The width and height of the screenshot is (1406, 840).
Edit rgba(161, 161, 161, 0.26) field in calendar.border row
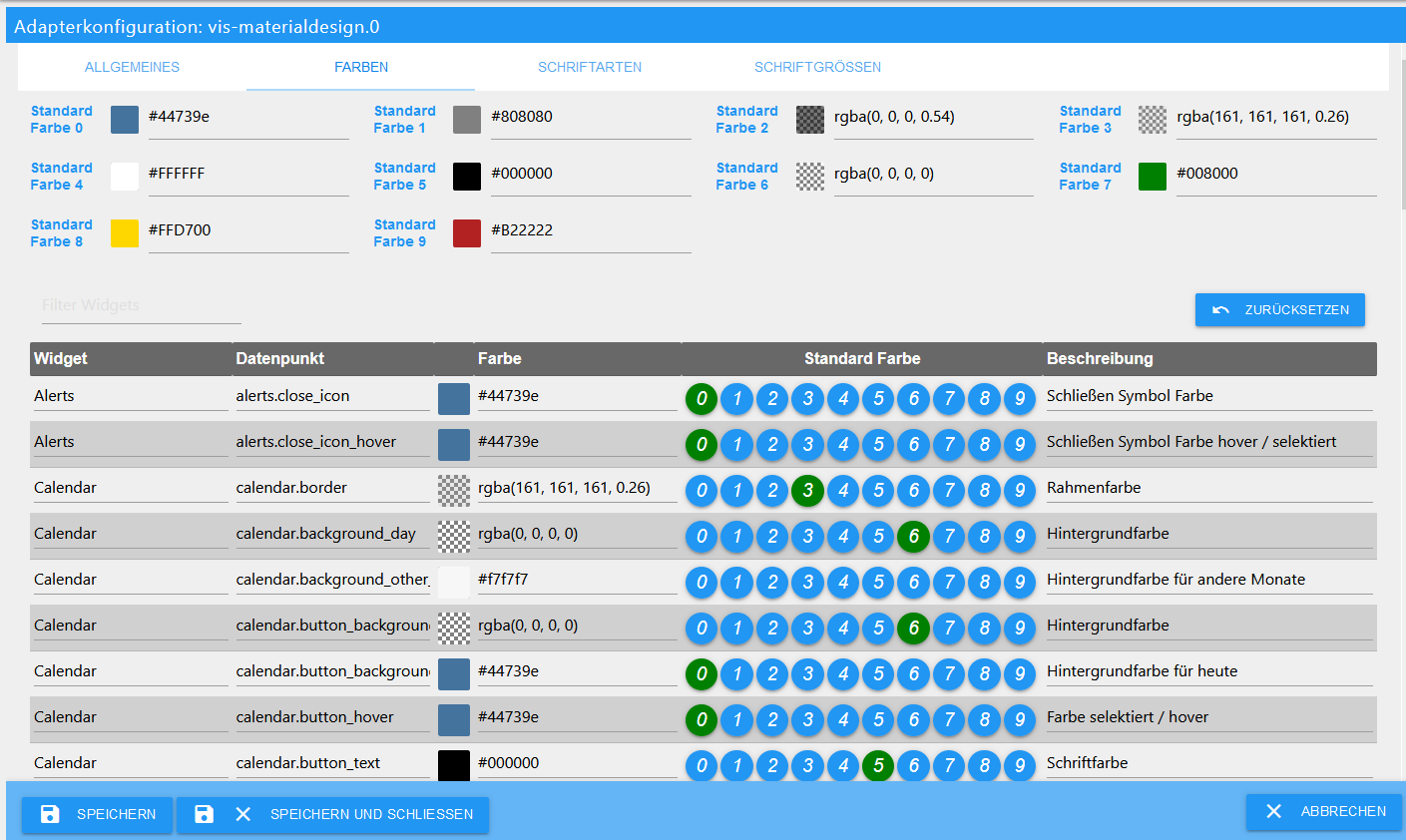point(577,489)
